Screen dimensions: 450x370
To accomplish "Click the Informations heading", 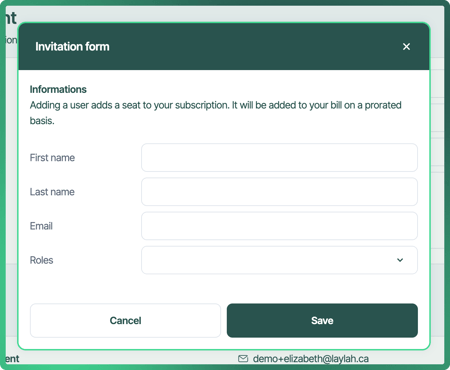I will click(58, 89).
